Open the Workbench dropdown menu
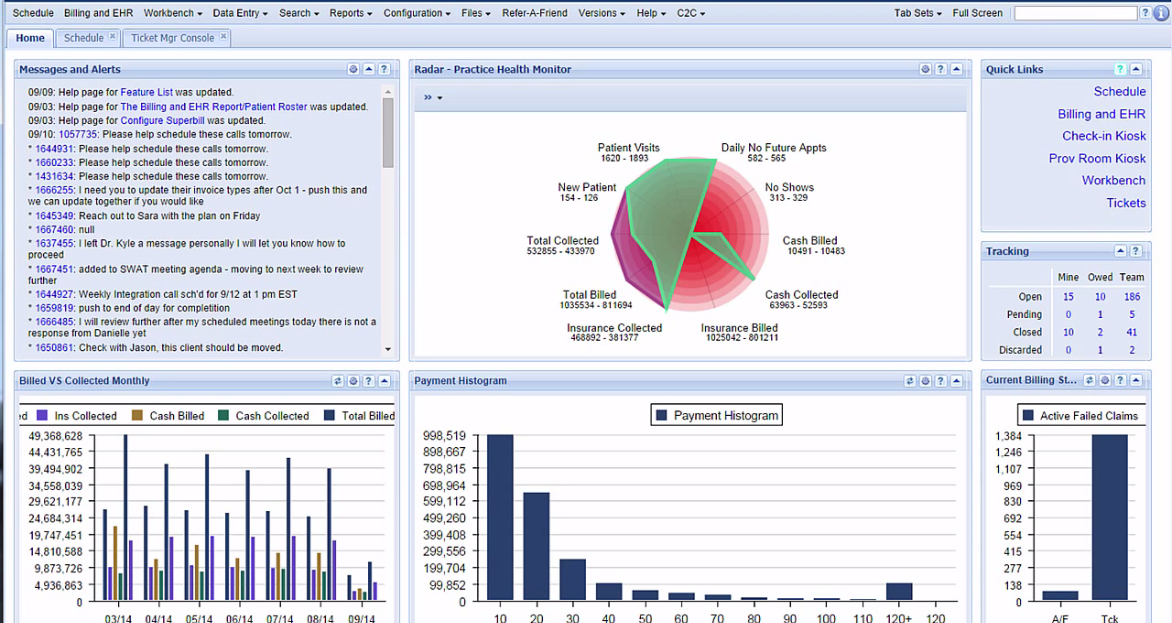 coord(173,13)
